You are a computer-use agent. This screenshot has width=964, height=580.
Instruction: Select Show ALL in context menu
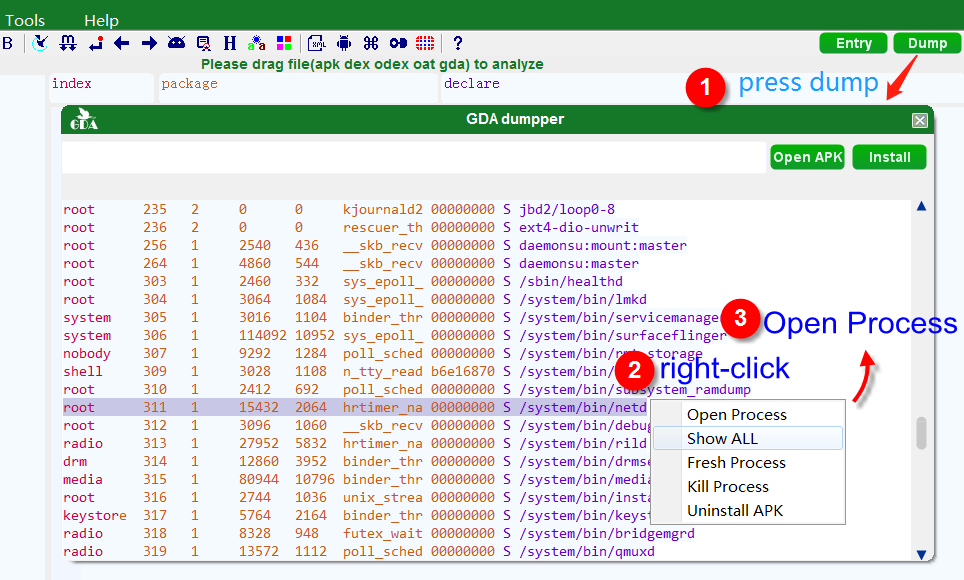click(748, 439)
